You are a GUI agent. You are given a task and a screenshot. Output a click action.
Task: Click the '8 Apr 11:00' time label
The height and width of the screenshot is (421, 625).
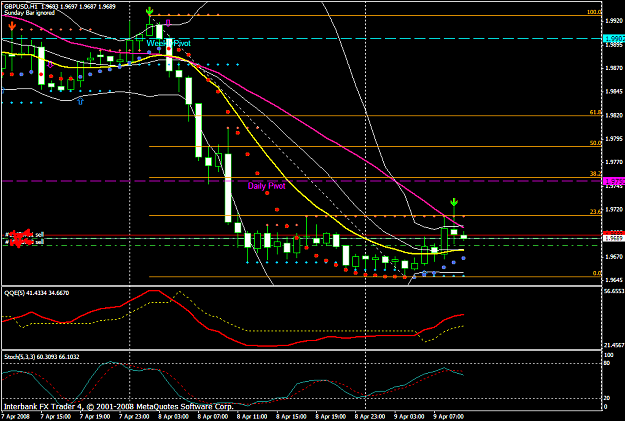[x=253, y=417]
